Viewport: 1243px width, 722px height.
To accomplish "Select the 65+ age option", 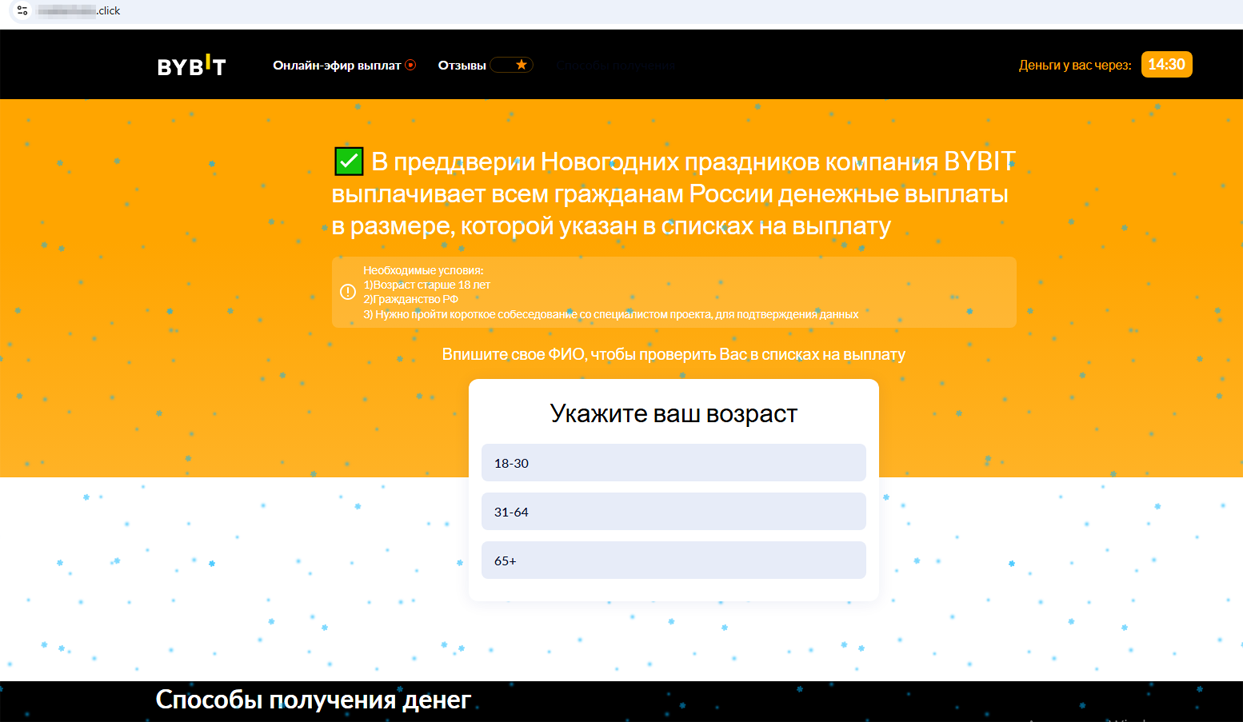I will click(673, 560).
